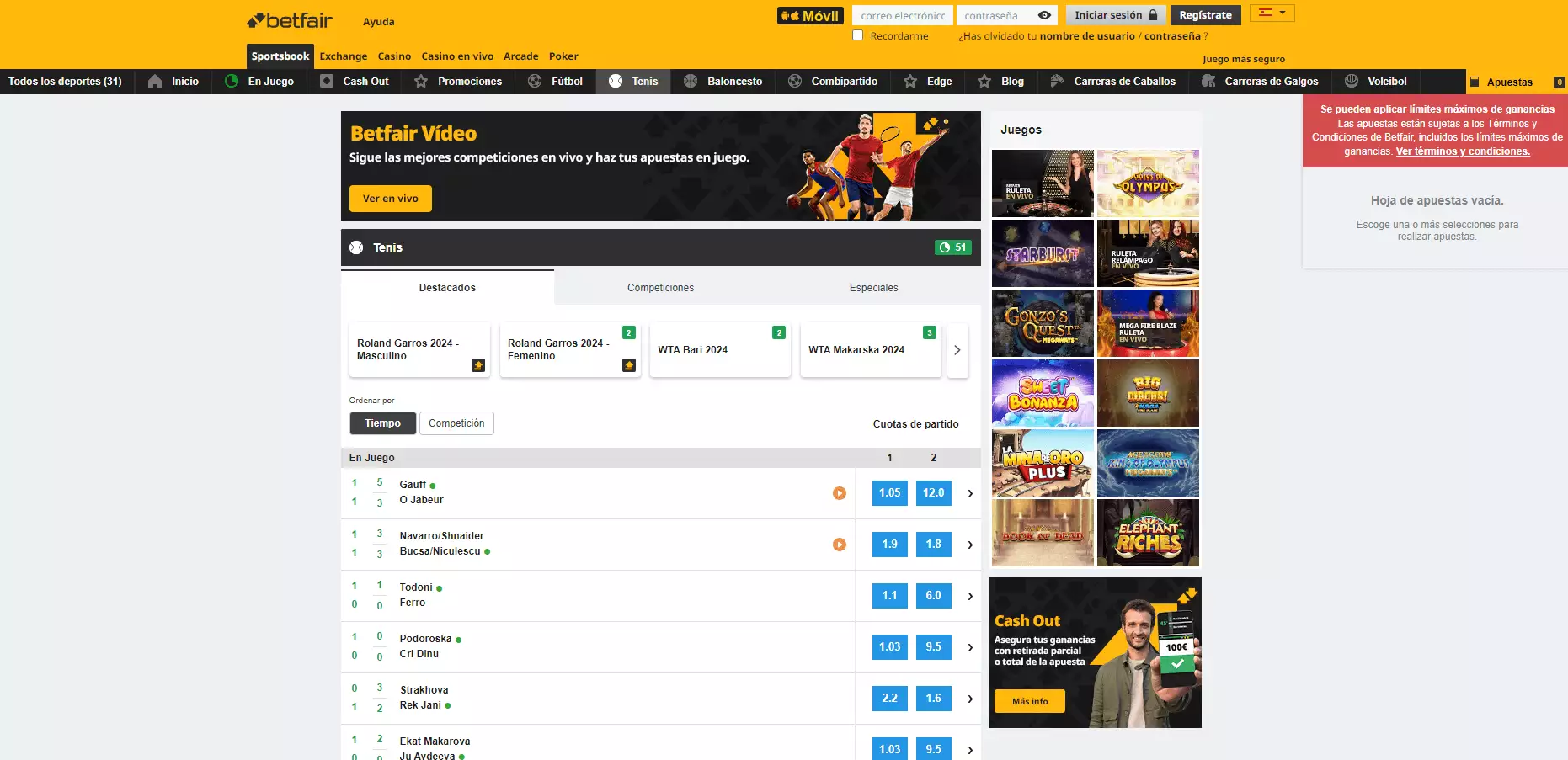Click the Edge star icon
This screenshot has height=760, width=1568.
tap(910, 82)
